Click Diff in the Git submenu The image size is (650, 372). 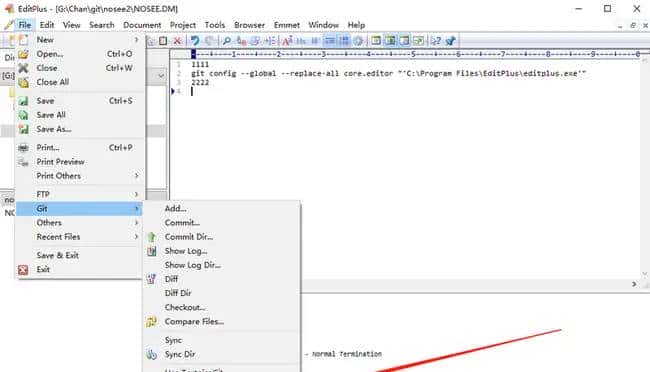pos(222,279)
